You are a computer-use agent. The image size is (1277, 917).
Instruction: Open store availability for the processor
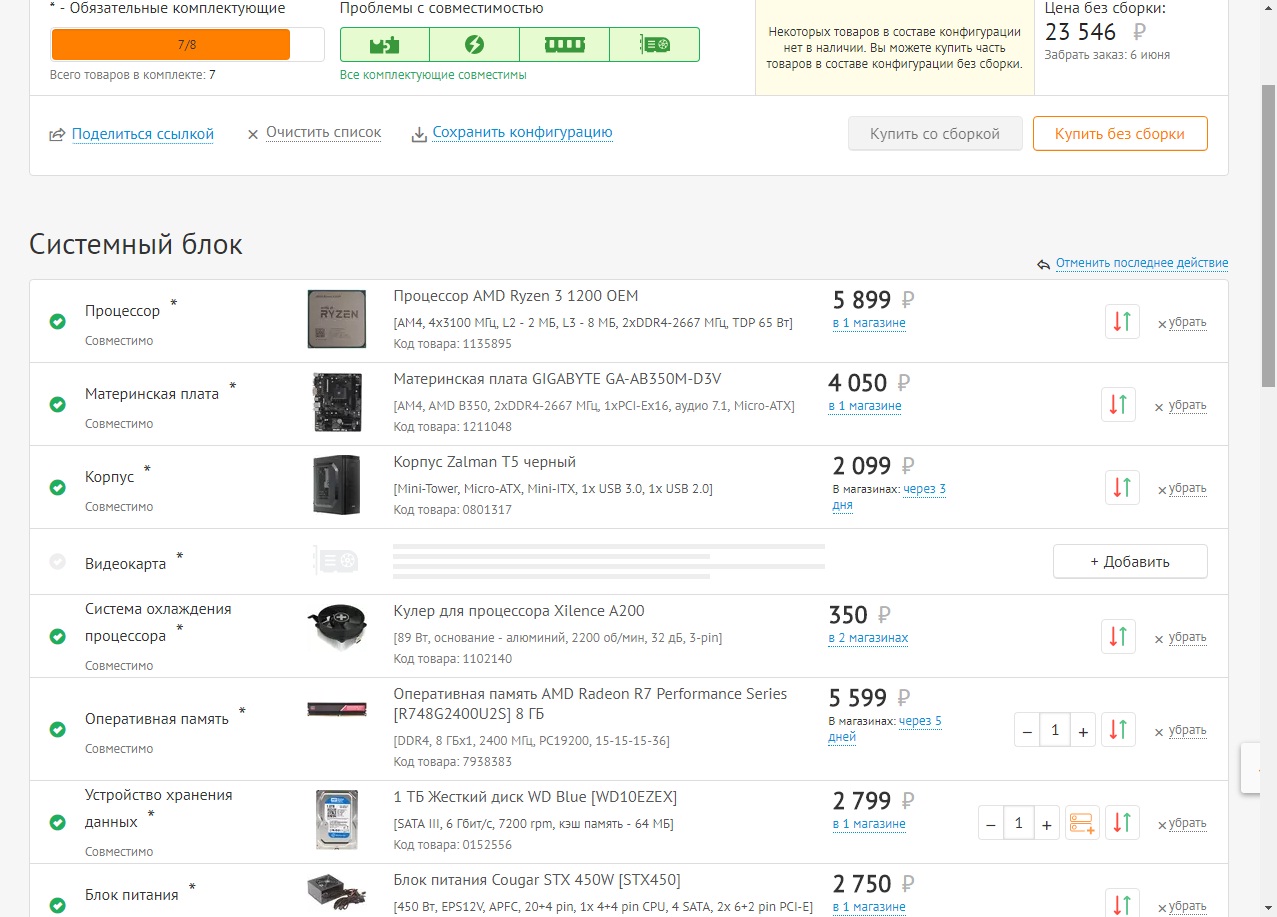coord(869,323)
